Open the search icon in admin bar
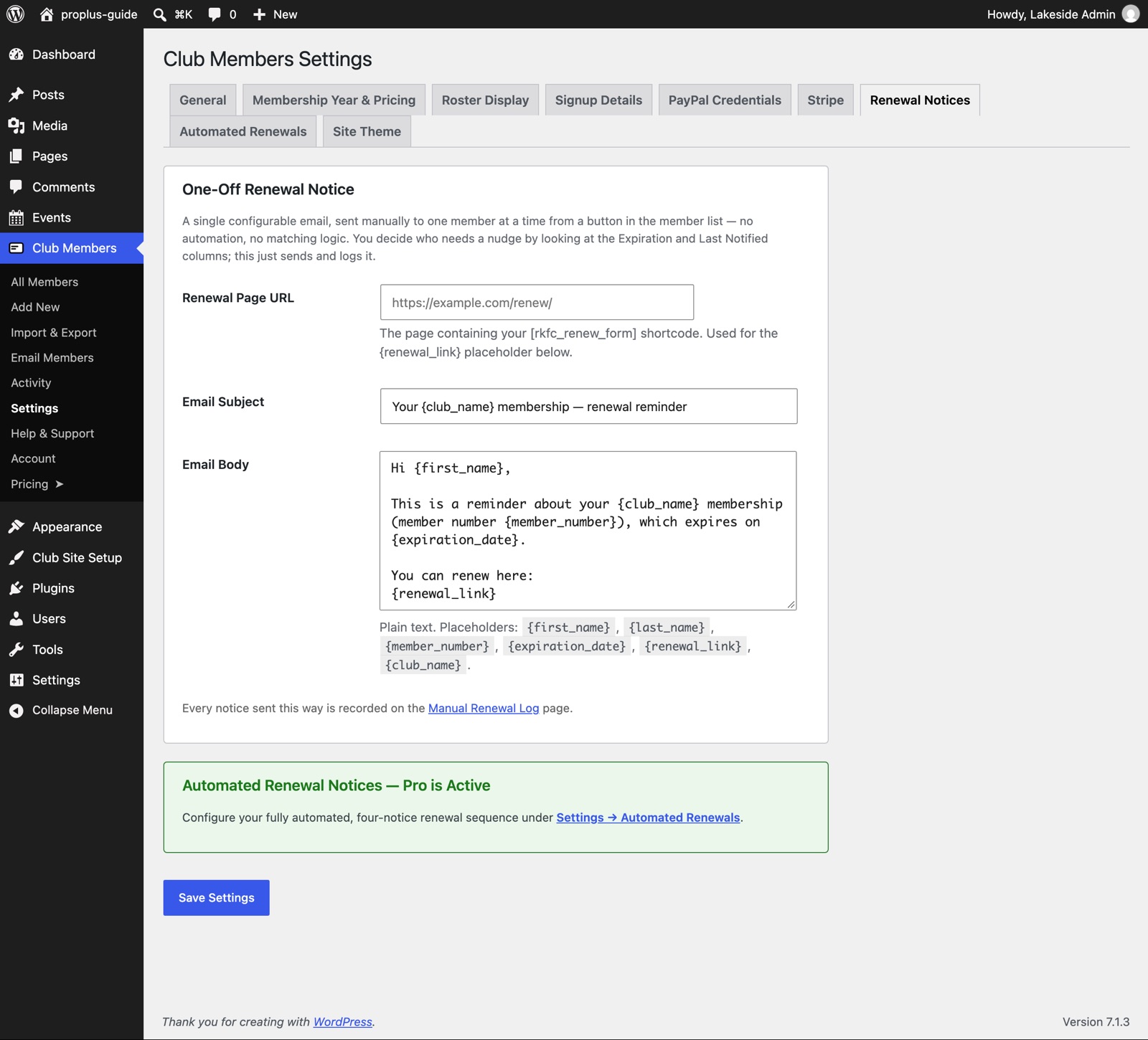The width and height of the screenshot is (1148, 1040). (160, 14)
